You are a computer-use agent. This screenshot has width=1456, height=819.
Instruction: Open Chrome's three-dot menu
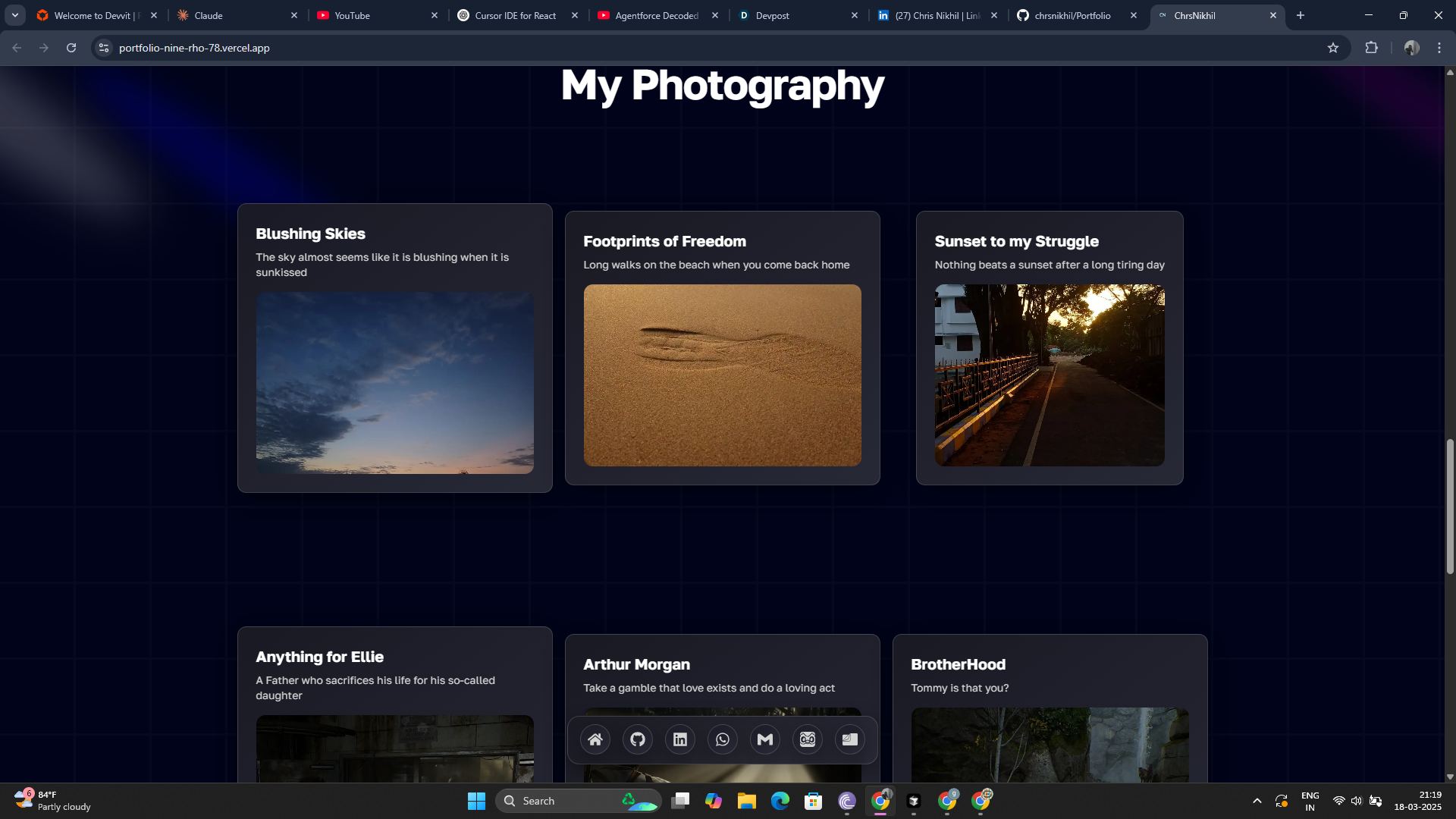(x=1439, y=48)
